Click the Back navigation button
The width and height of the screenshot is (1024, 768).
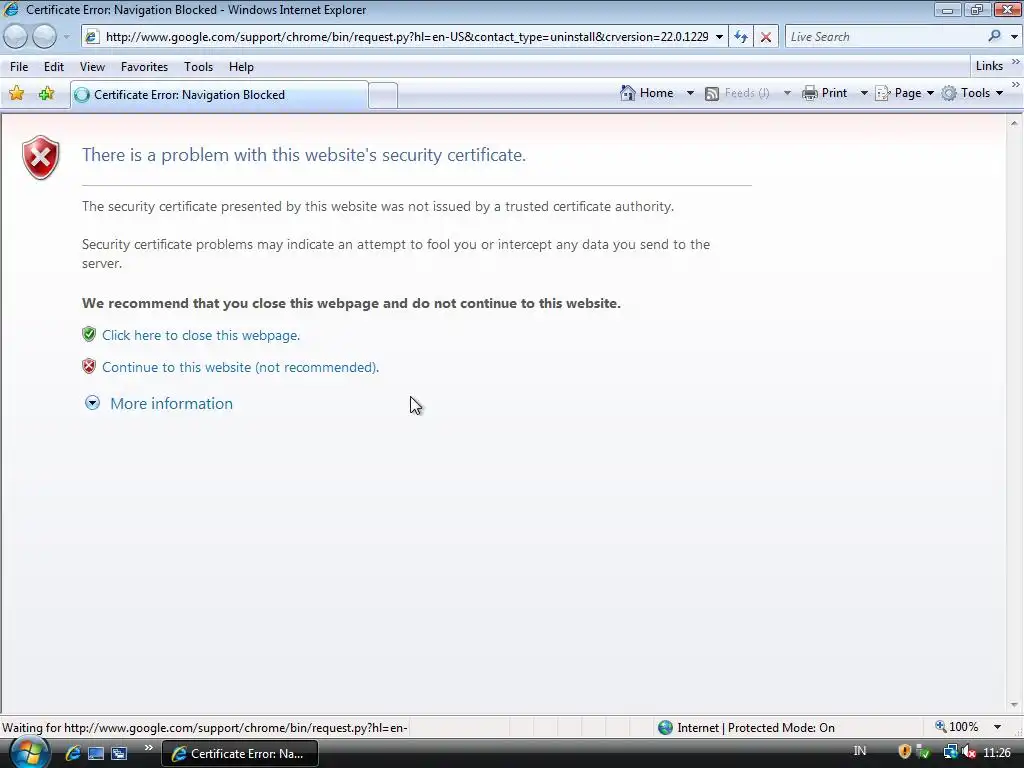[x=16, y=37]
